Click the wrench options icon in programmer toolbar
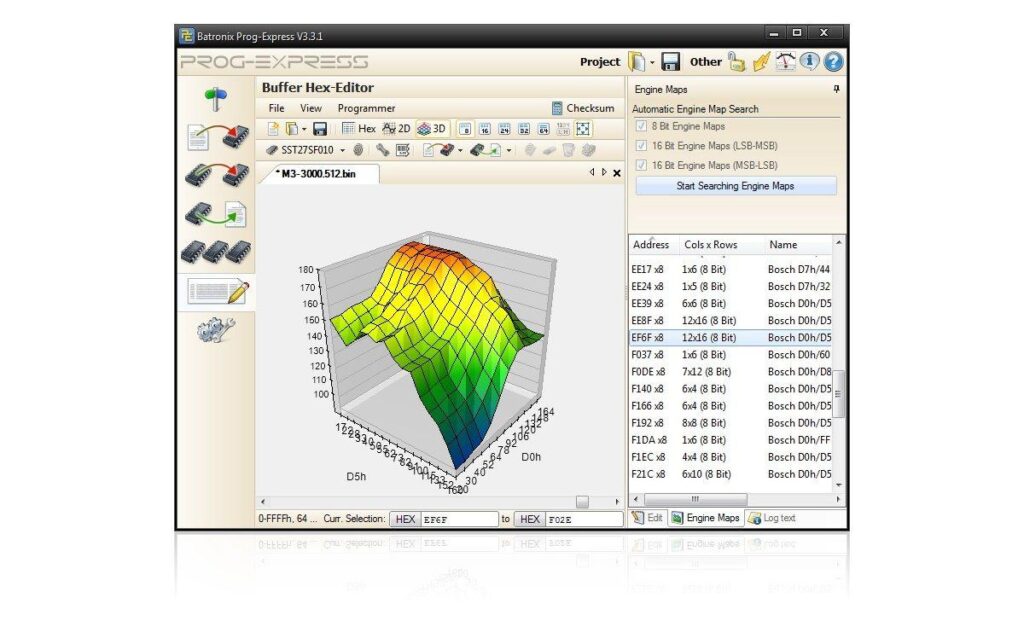This screenshot has width=1024, height=627. click(x=383, y=150)
